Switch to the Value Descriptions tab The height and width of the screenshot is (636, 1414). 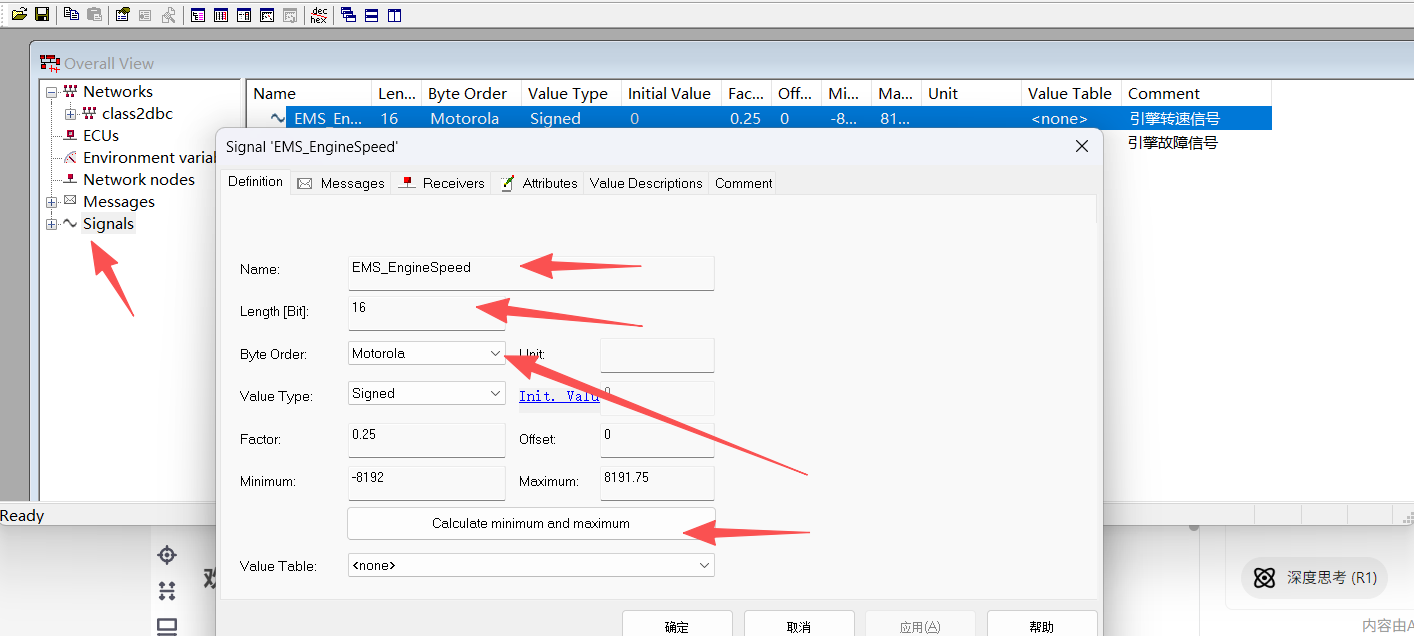coord(646,183)
